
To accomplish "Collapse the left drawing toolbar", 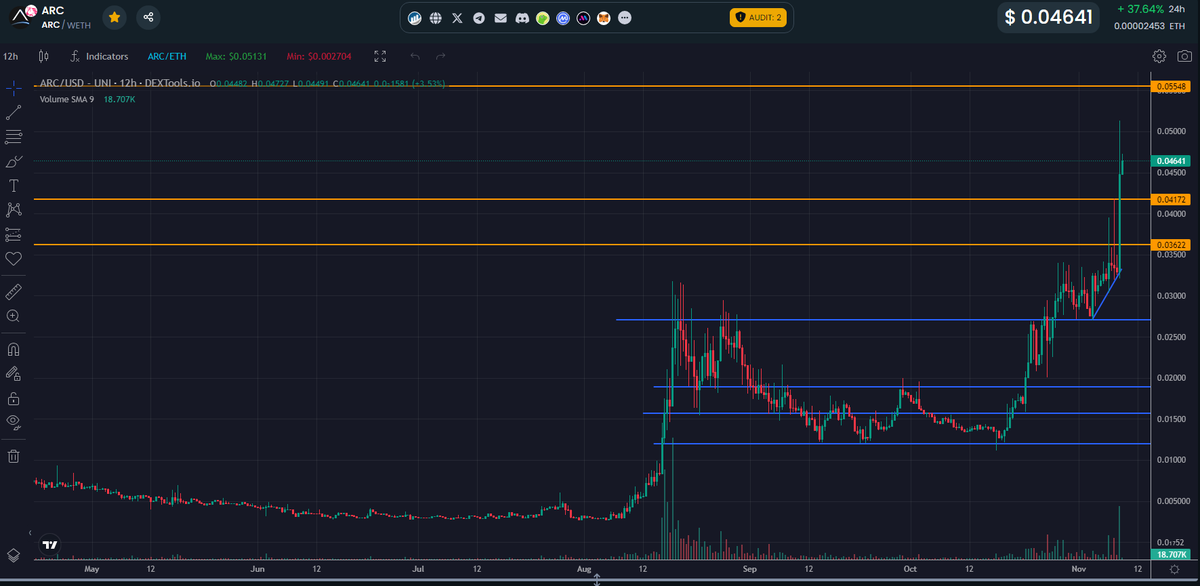I will (x=30, y=533).
